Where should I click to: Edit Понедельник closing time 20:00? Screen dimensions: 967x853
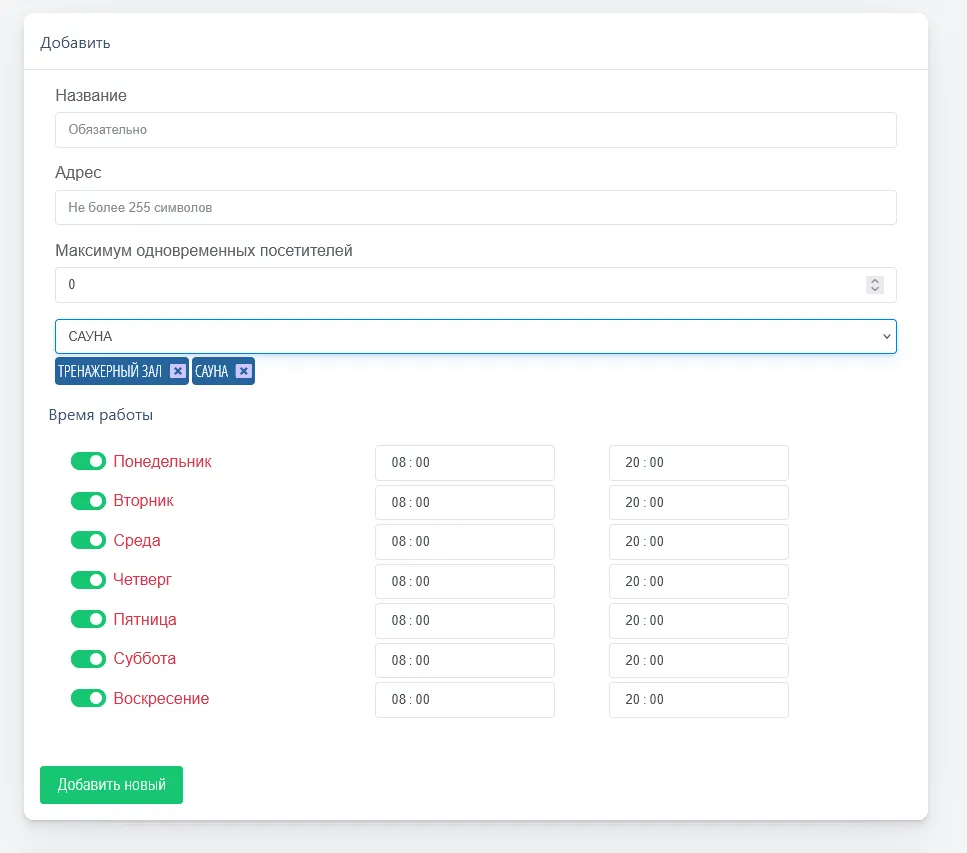[698, 463]
